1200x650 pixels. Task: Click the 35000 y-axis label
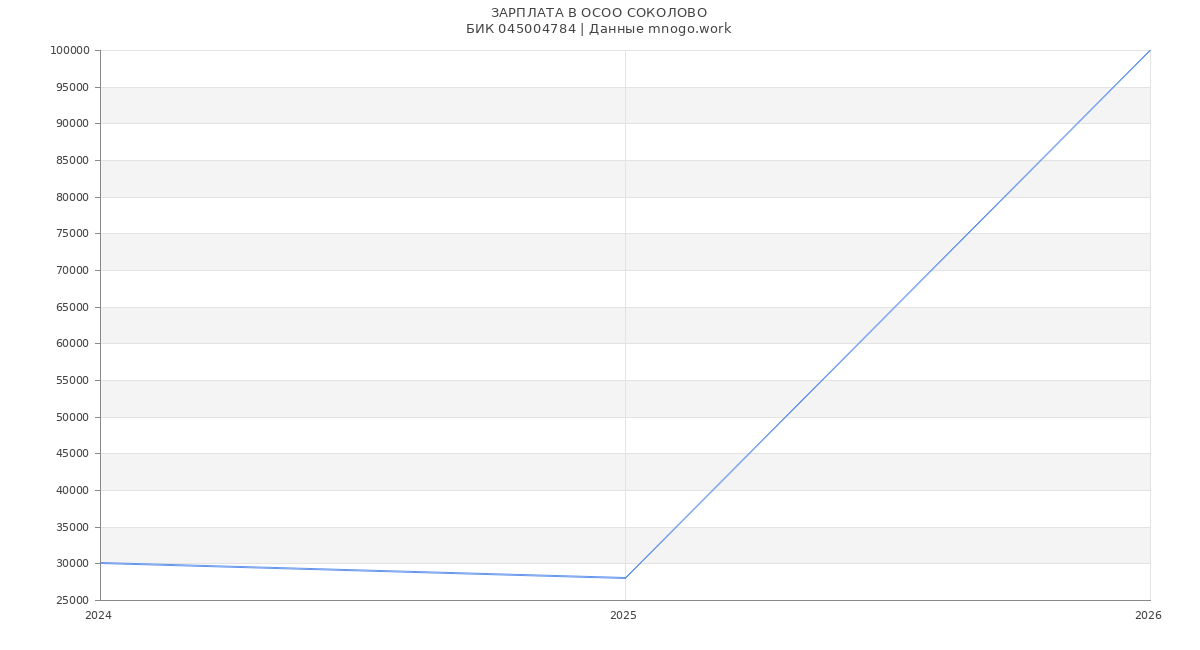point(72,528)
